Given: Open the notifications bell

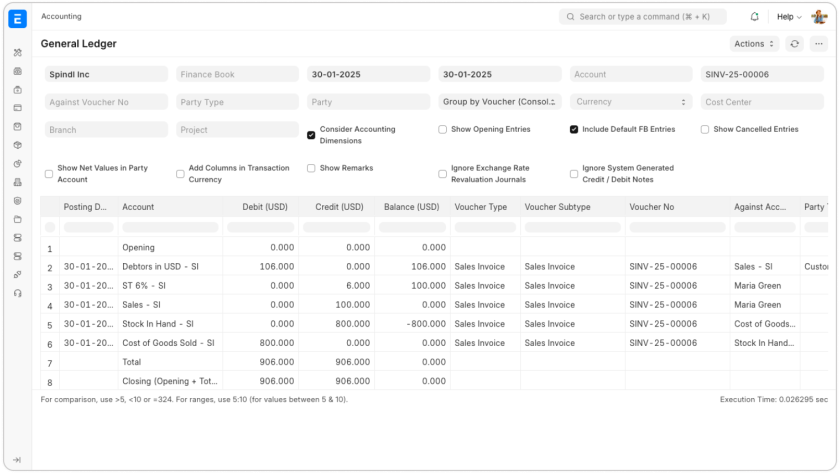Looking at the screenshot, I should pos(754,17).
